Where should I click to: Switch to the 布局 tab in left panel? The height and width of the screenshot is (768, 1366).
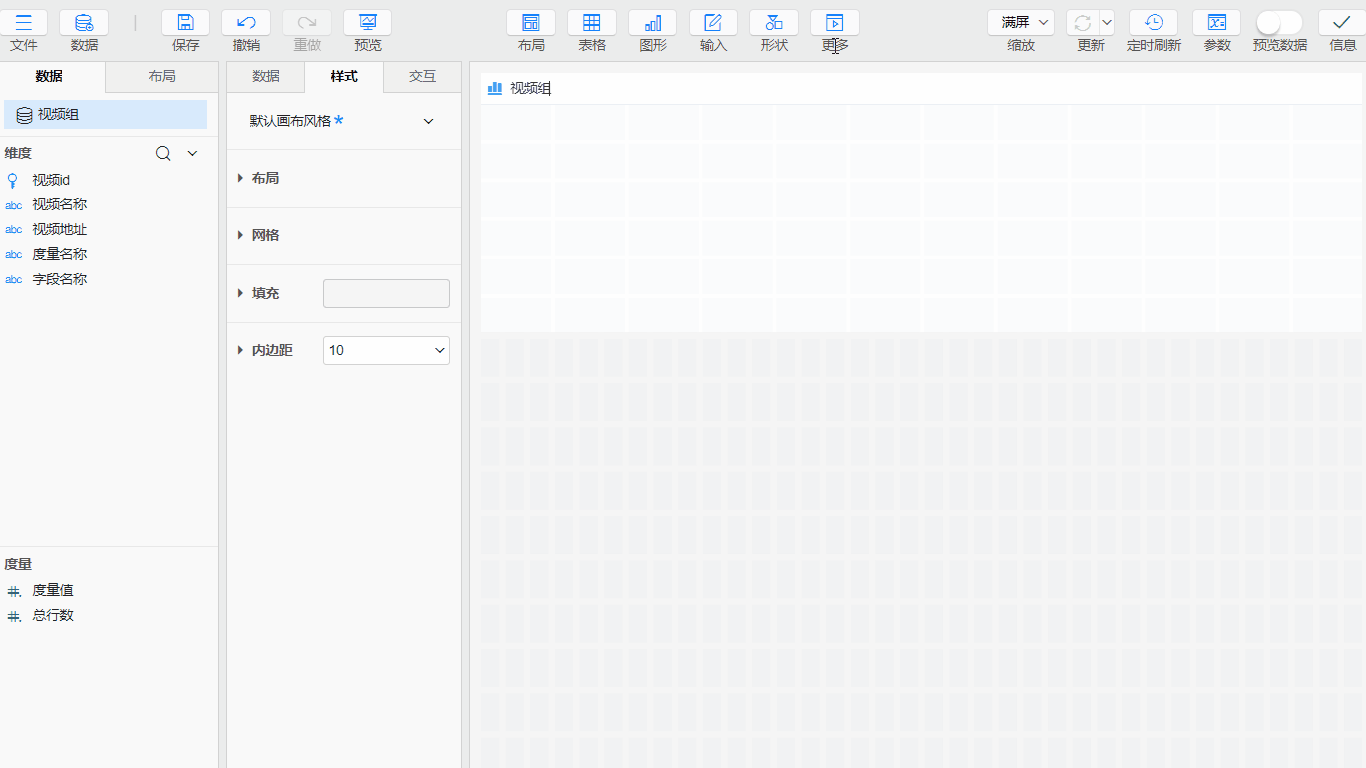[162, 76]
